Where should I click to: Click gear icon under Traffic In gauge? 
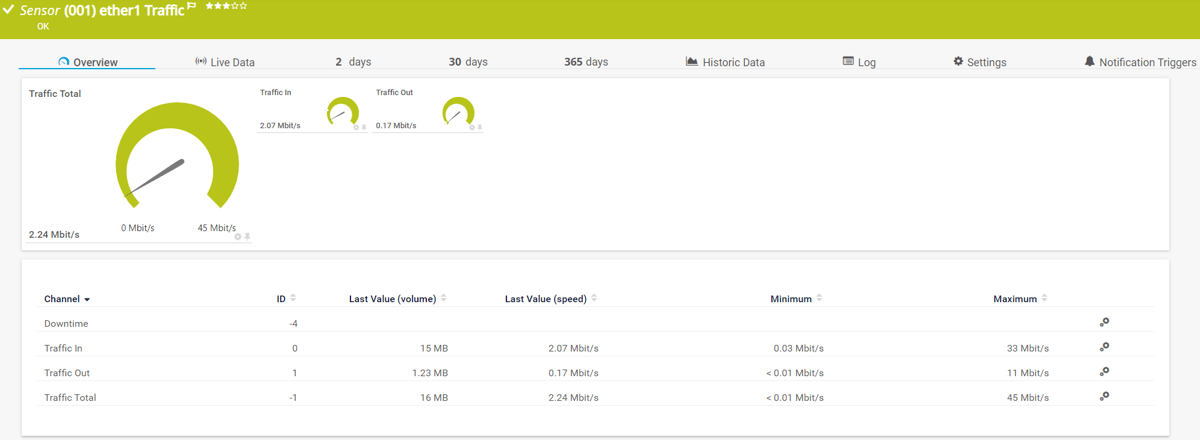pyautogui.click(x=356, y=127)
